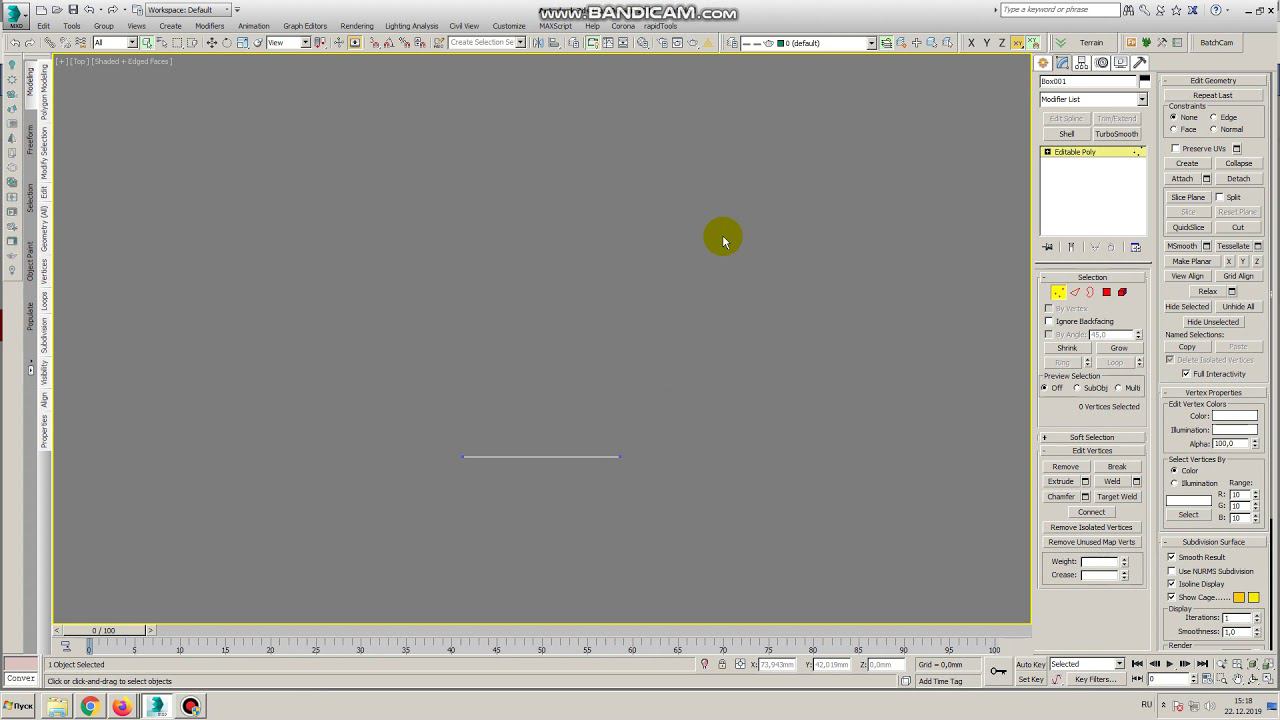Screen dimensions: 1280x720
Task: Open Configure Modifier Sets icon
Action: (x=1135, y=247)
